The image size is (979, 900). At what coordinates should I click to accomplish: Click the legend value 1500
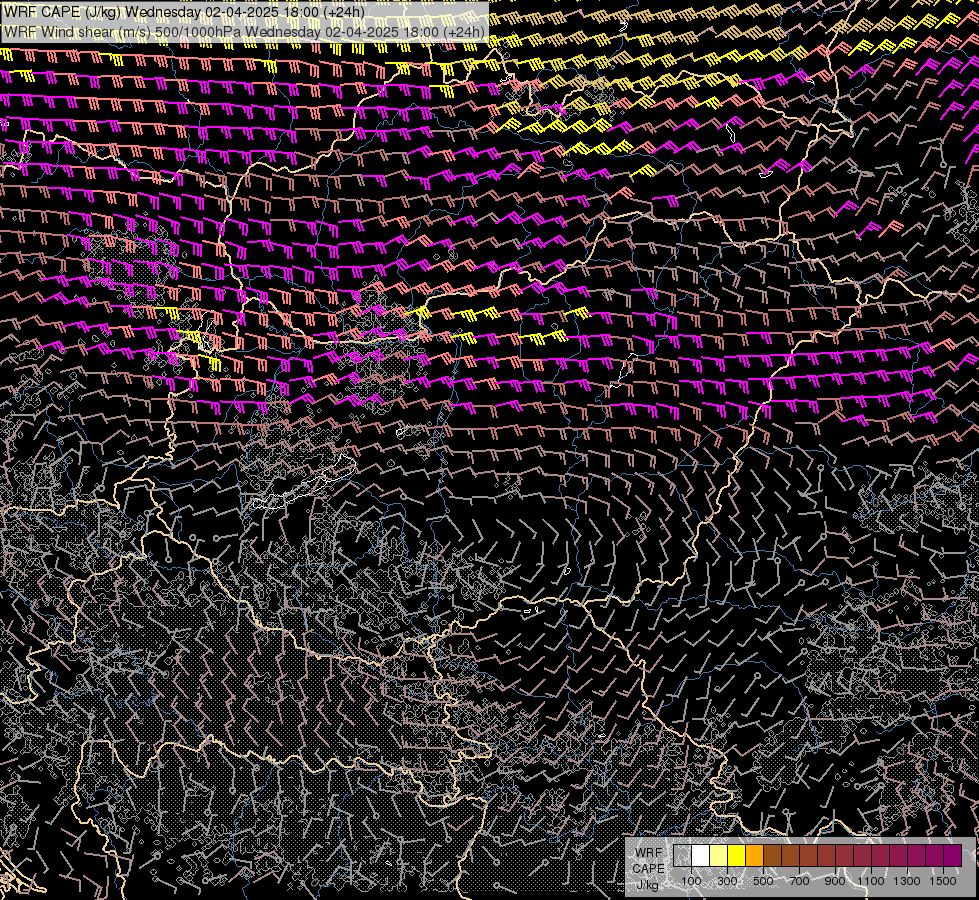(x=943, y=881)
